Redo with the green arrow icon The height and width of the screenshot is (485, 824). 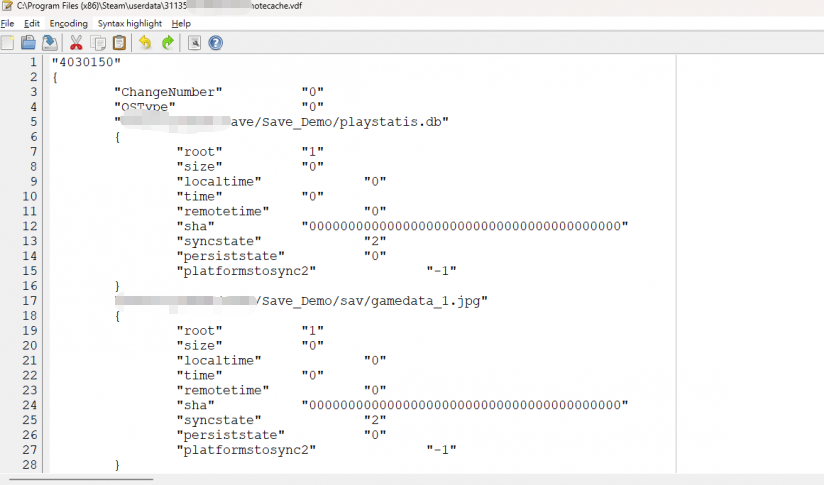point(168,43)
